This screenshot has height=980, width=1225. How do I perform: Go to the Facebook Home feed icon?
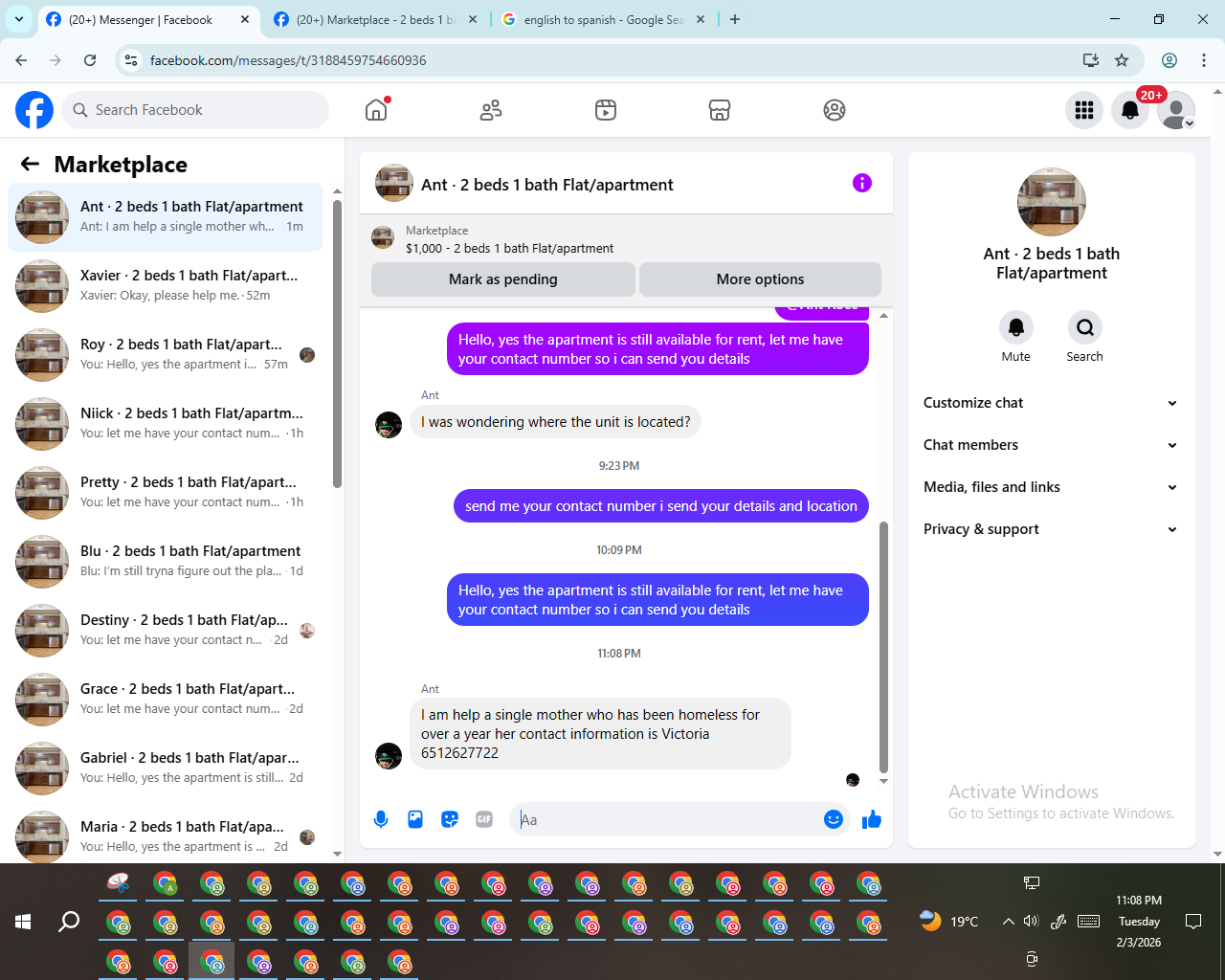click(376, 110)
